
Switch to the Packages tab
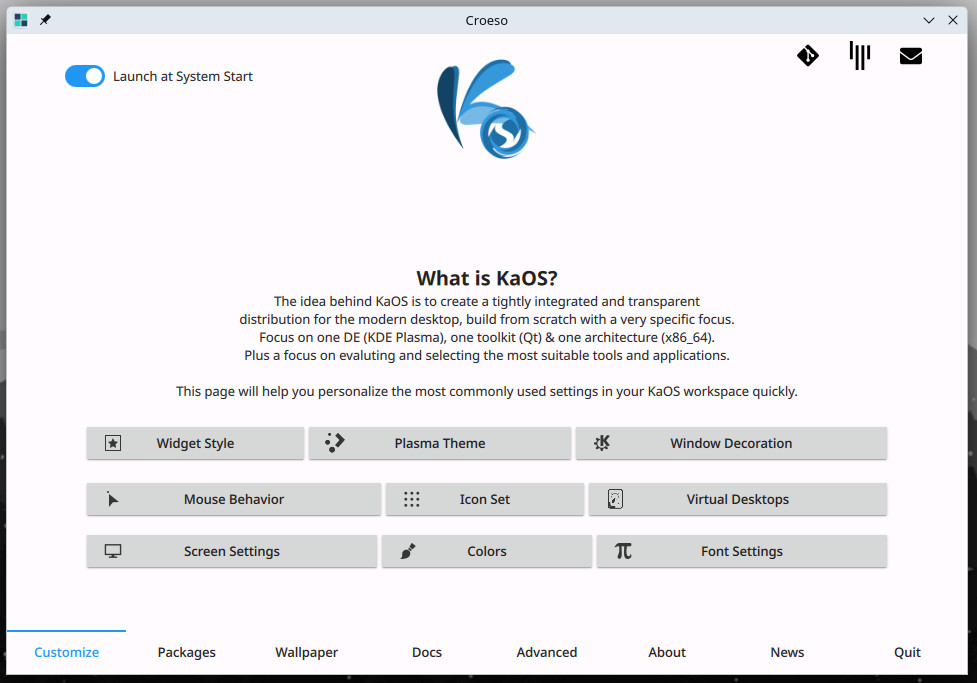point(186,652)
